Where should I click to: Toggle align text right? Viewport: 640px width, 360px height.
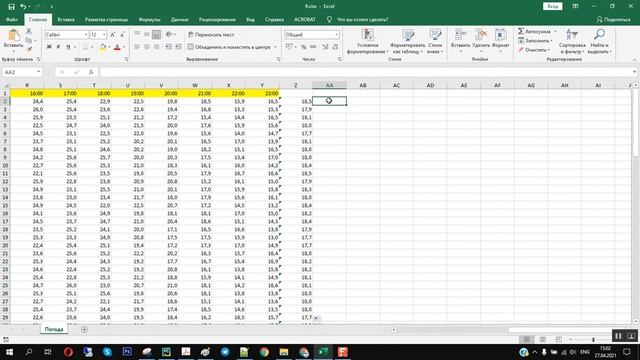coord(157,47)
